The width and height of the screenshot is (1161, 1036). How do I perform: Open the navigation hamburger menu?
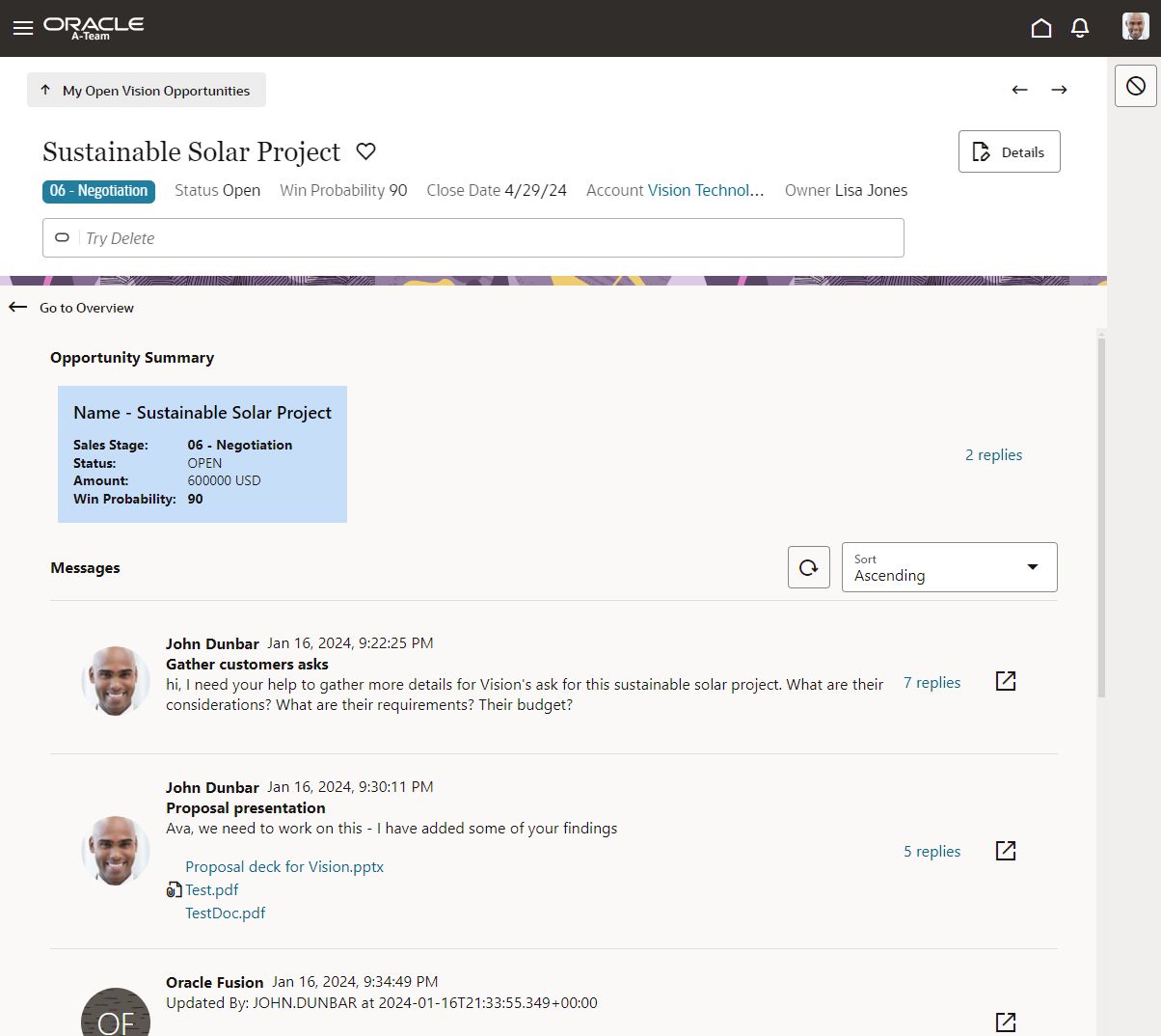tap(23, 28)
